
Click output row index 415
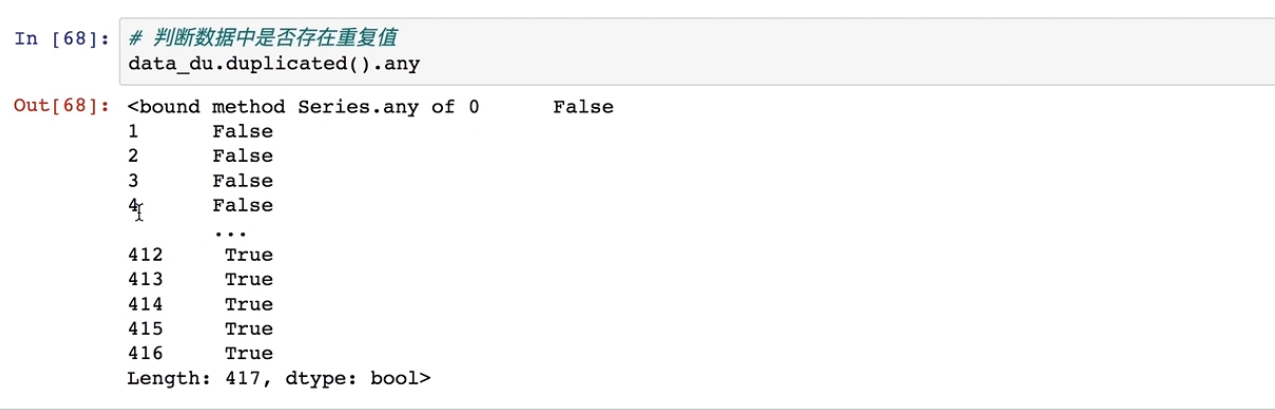(145, 328)
